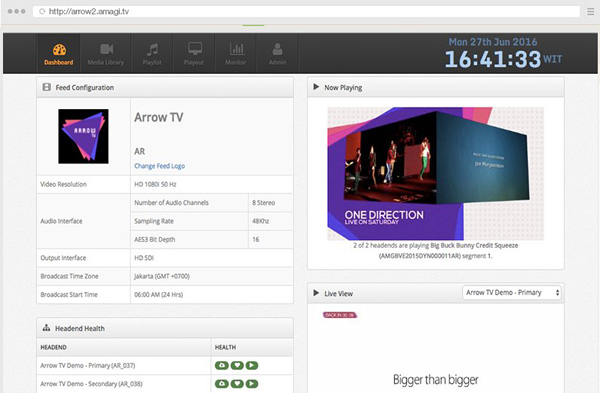Image resolution: width=600 pixels, height=393 pixels.
Task: Click Arrow TV Demo - Secondary (AR_038) row
Action: (165, 383)
